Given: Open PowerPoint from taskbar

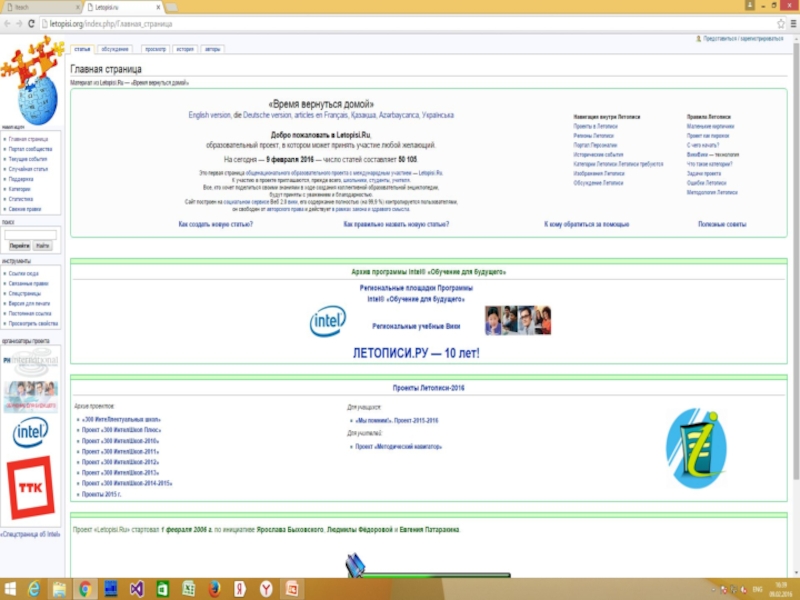Looking at the screenshot, I should pos(292,589).
